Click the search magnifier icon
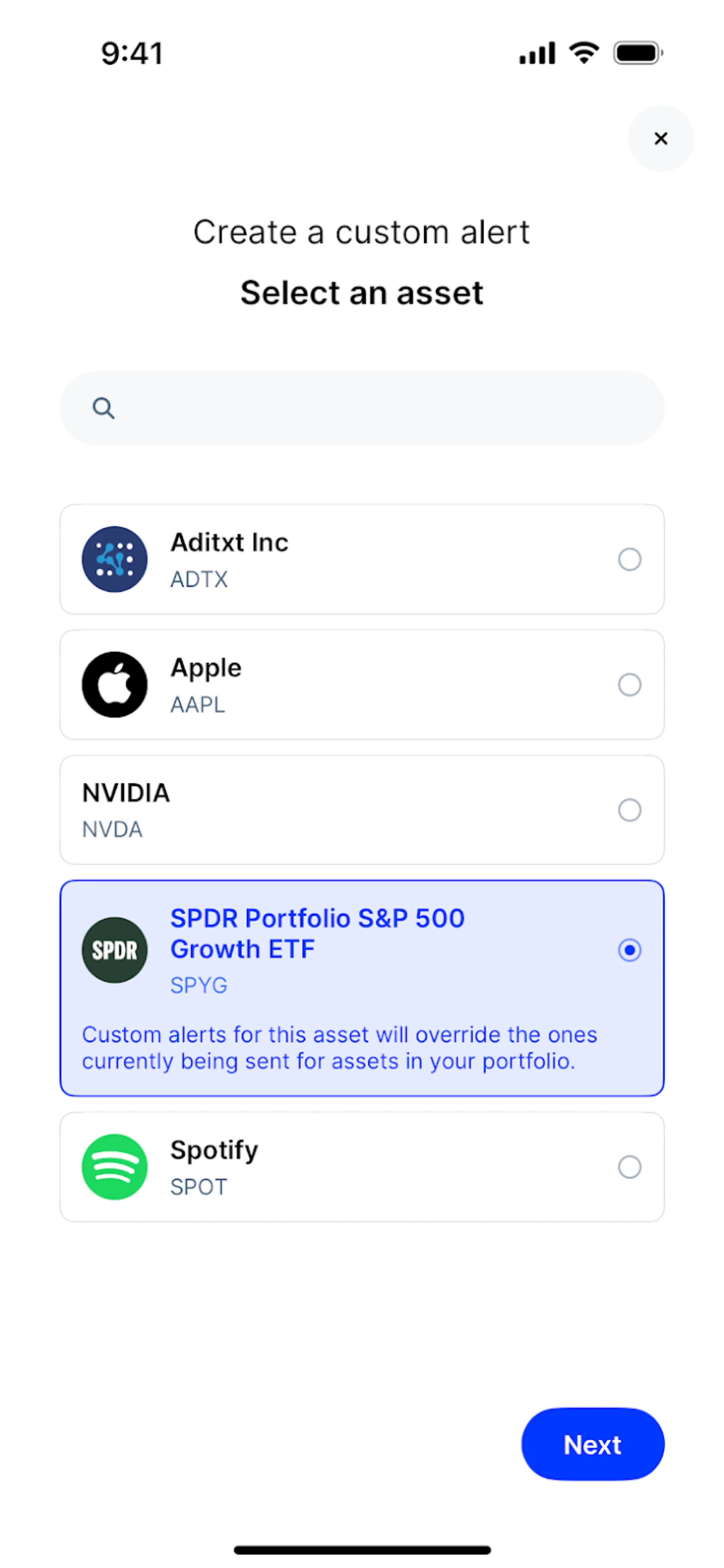This screenshot has height=1568, width=724. click(103, 408)
